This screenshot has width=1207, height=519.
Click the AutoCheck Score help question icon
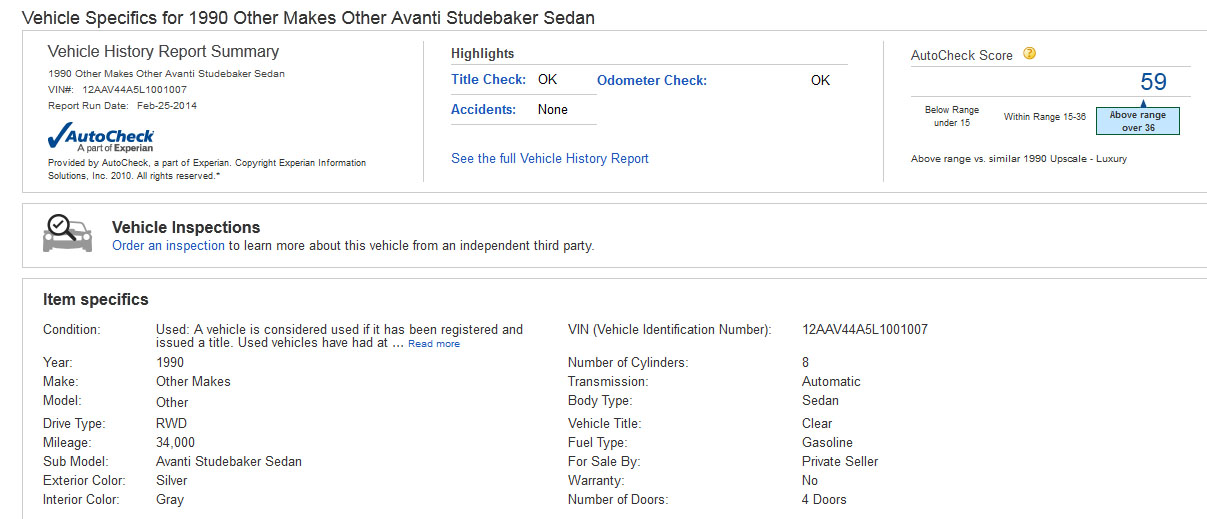coord(1029,54)
